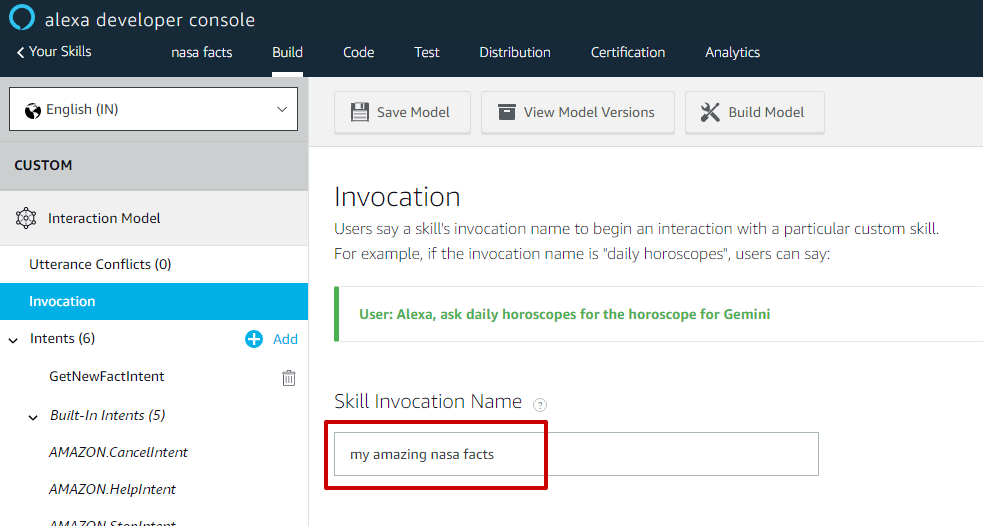This screenshot has height=526, width=983.
Task: Go back to Your Skills
Action: pos(54,51)
